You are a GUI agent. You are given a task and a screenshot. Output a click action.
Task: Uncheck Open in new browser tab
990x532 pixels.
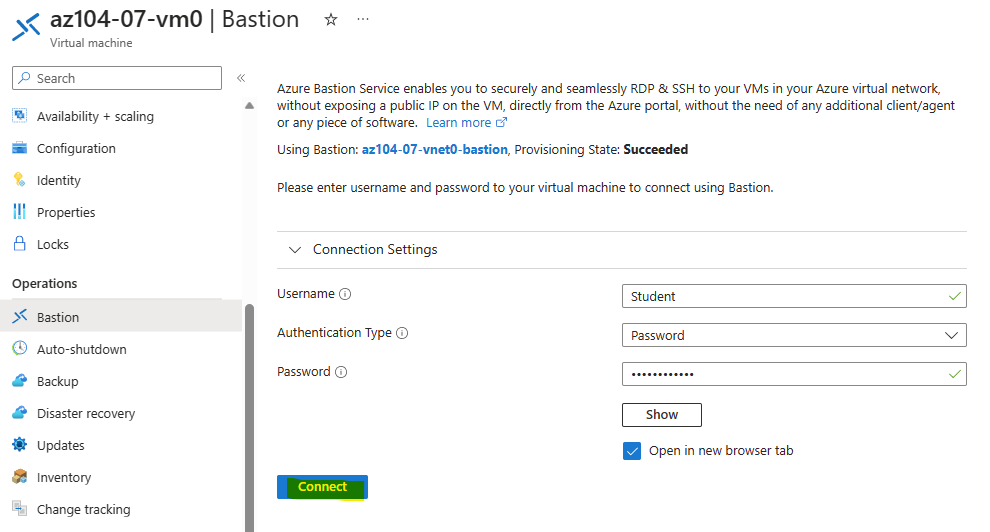pyautogui.click(x=632, y=451)
